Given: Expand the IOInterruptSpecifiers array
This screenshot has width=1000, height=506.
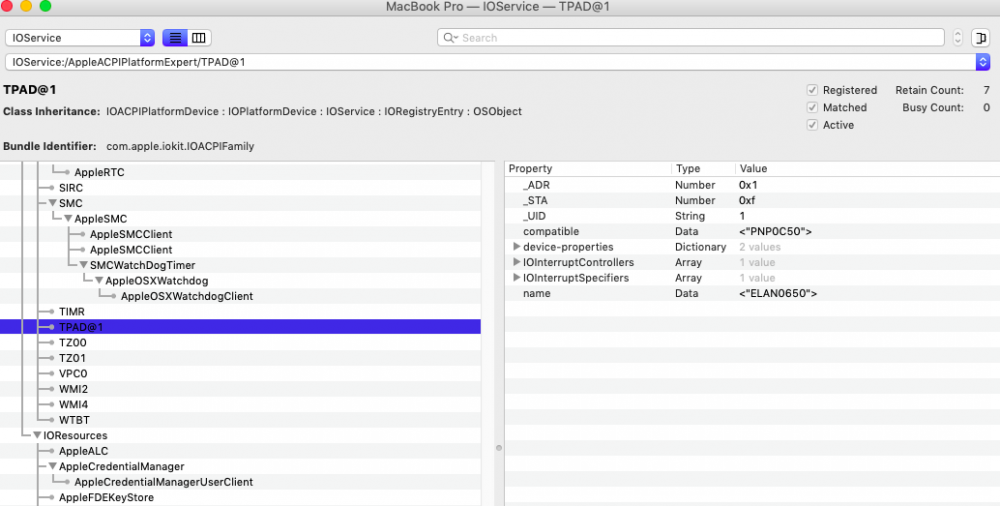Looking at the screenshot, I should (516, 278).
